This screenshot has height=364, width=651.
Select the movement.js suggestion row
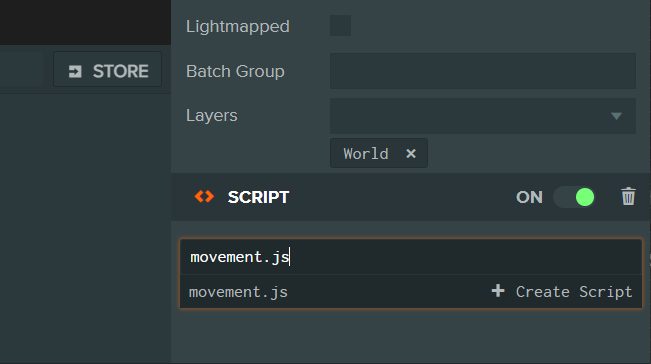(411, 292)
